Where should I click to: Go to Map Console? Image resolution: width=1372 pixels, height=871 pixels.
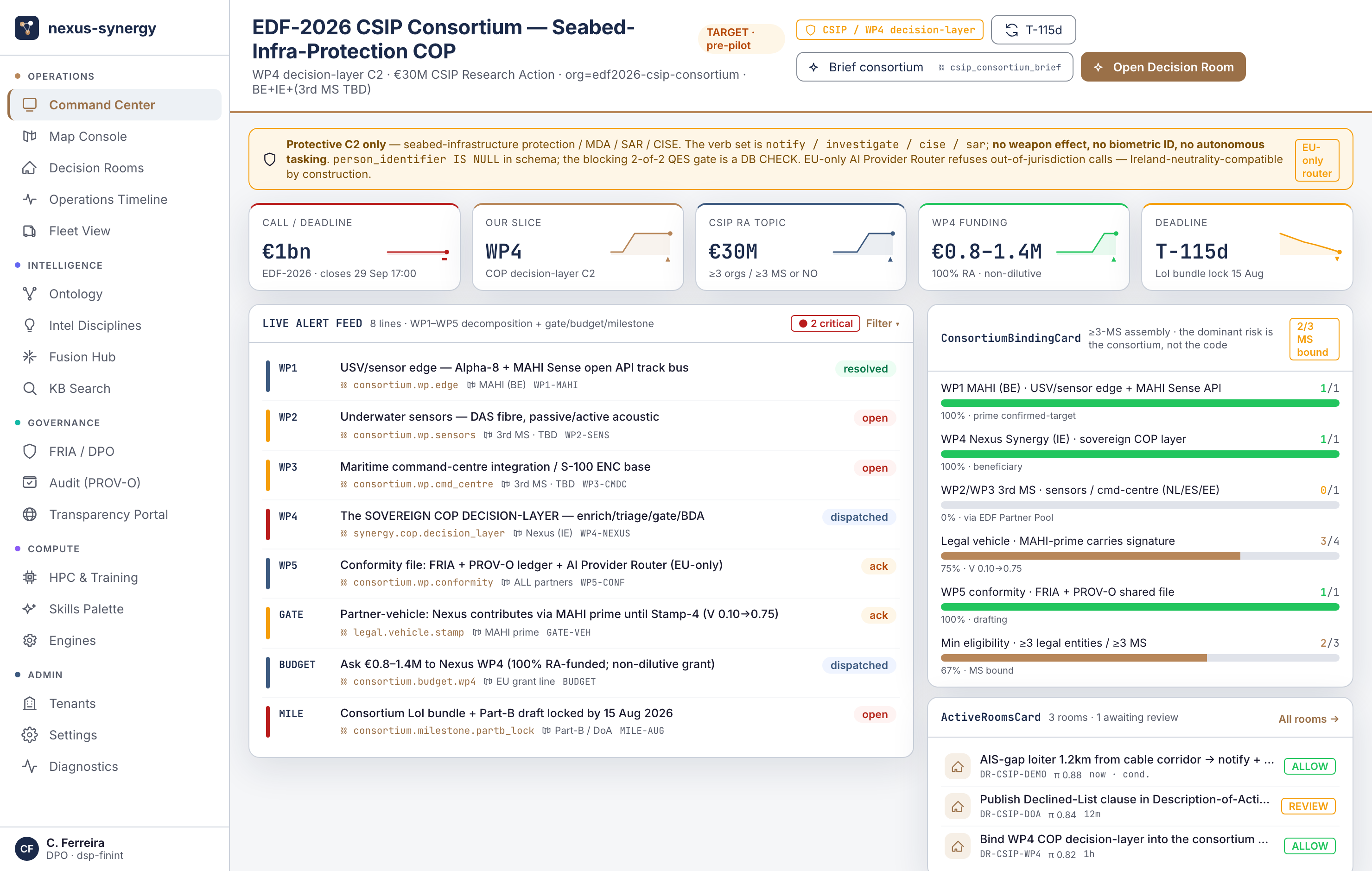click(115, 136)
